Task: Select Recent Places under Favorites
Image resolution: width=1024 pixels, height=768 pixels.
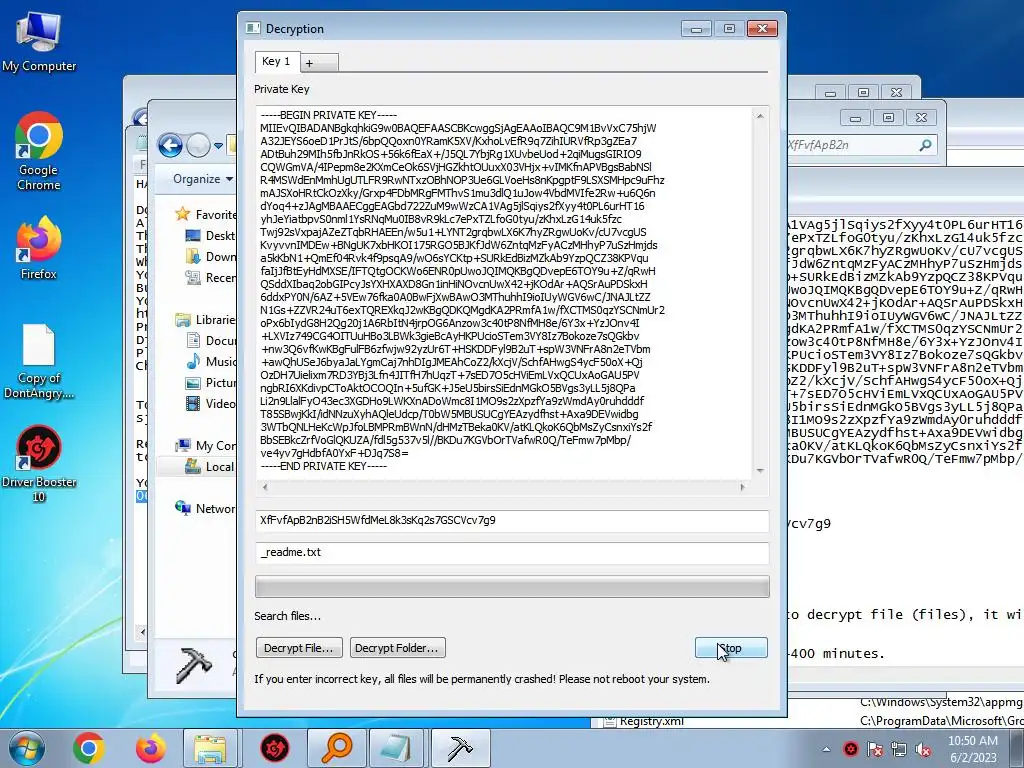Action: click(x=210, y=278)
